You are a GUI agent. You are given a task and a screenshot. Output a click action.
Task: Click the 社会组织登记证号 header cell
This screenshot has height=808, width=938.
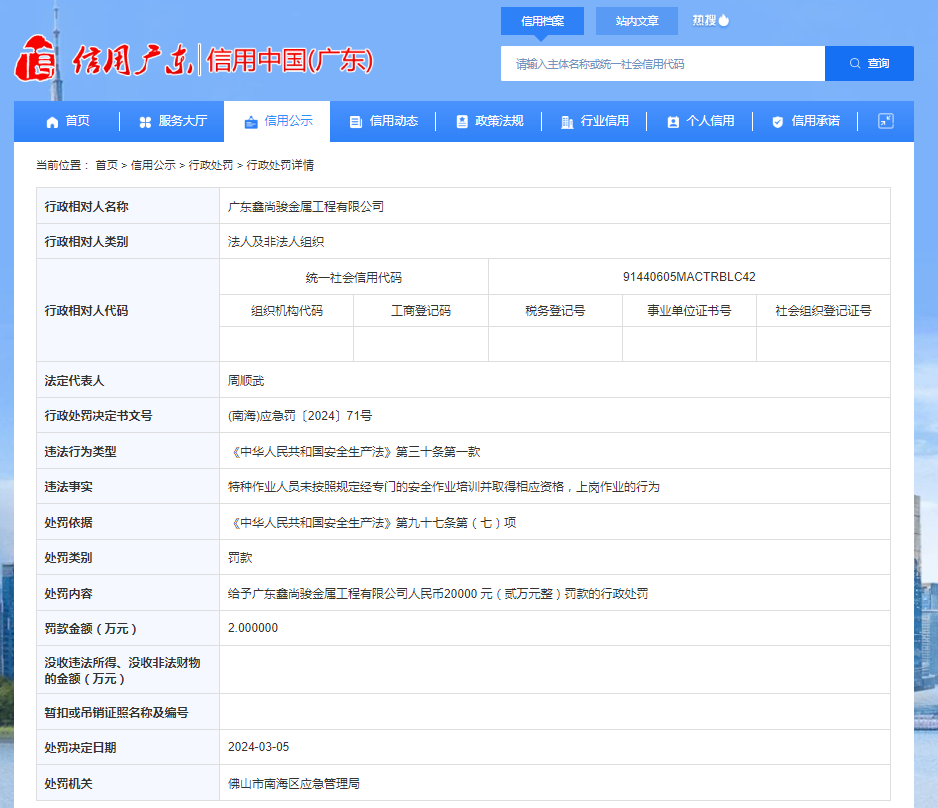[x=823, y=311]
